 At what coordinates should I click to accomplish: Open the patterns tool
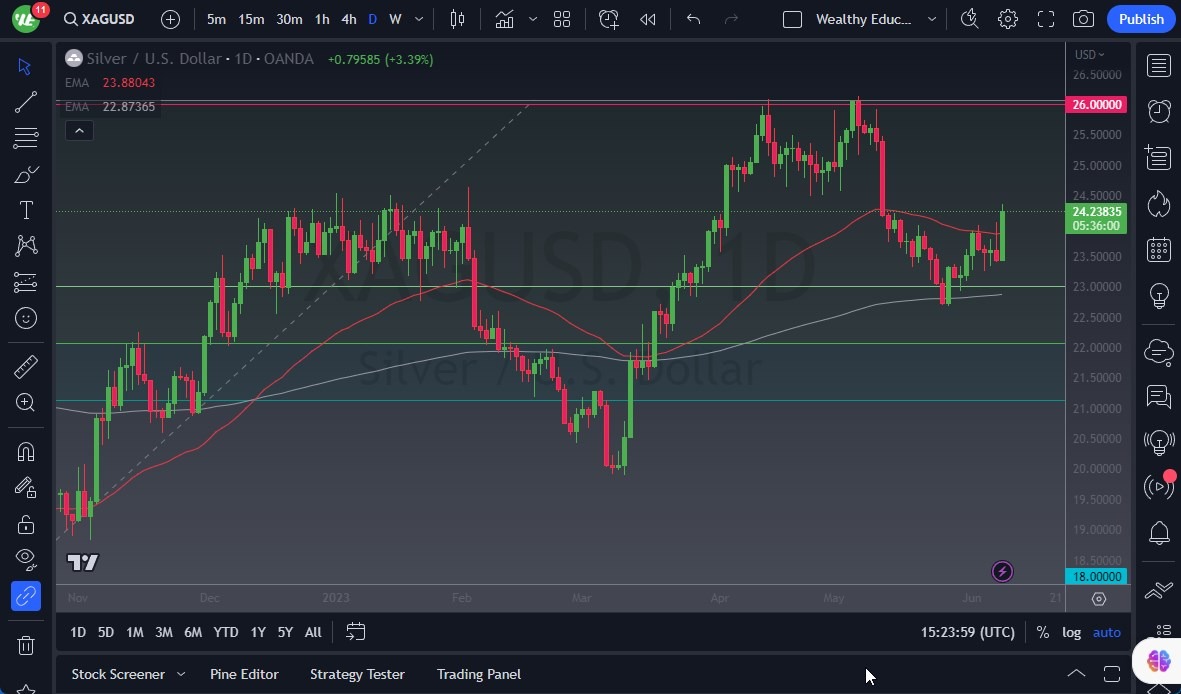click(26, 246)
